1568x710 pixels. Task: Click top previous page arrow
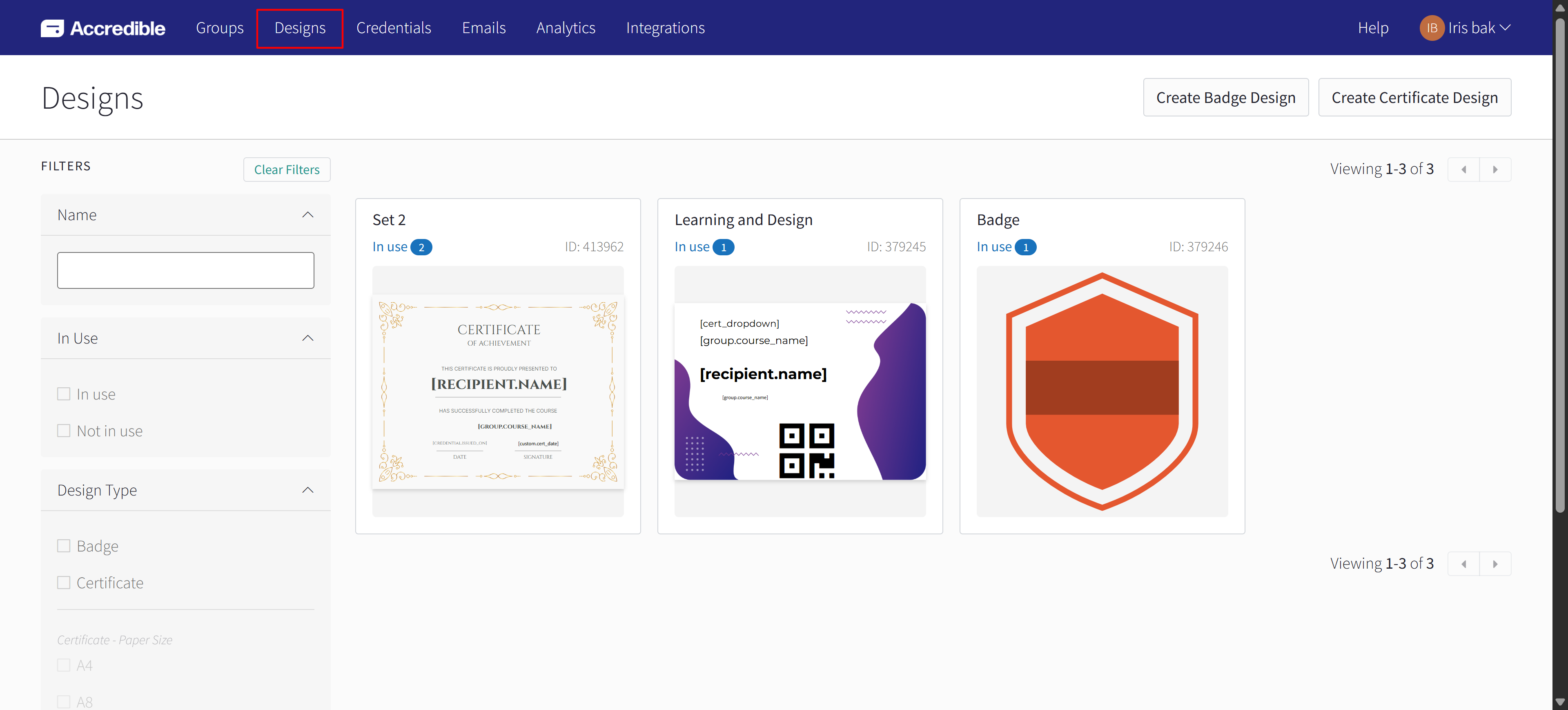(1463, 169)
